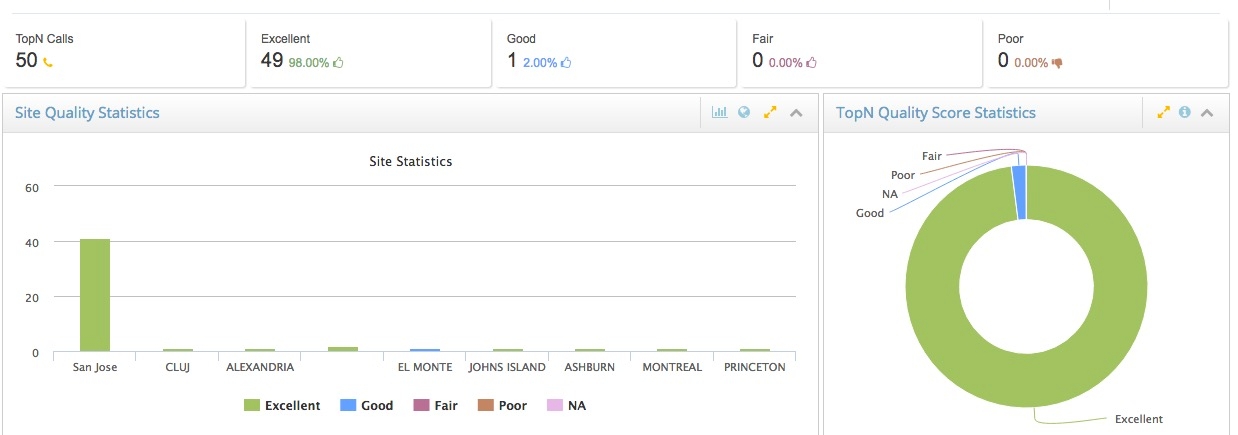This screenshot has width=1238, height=435.
Task: Click the green thumbs-up icon under Excellent
Action: [x=338, y=62]
